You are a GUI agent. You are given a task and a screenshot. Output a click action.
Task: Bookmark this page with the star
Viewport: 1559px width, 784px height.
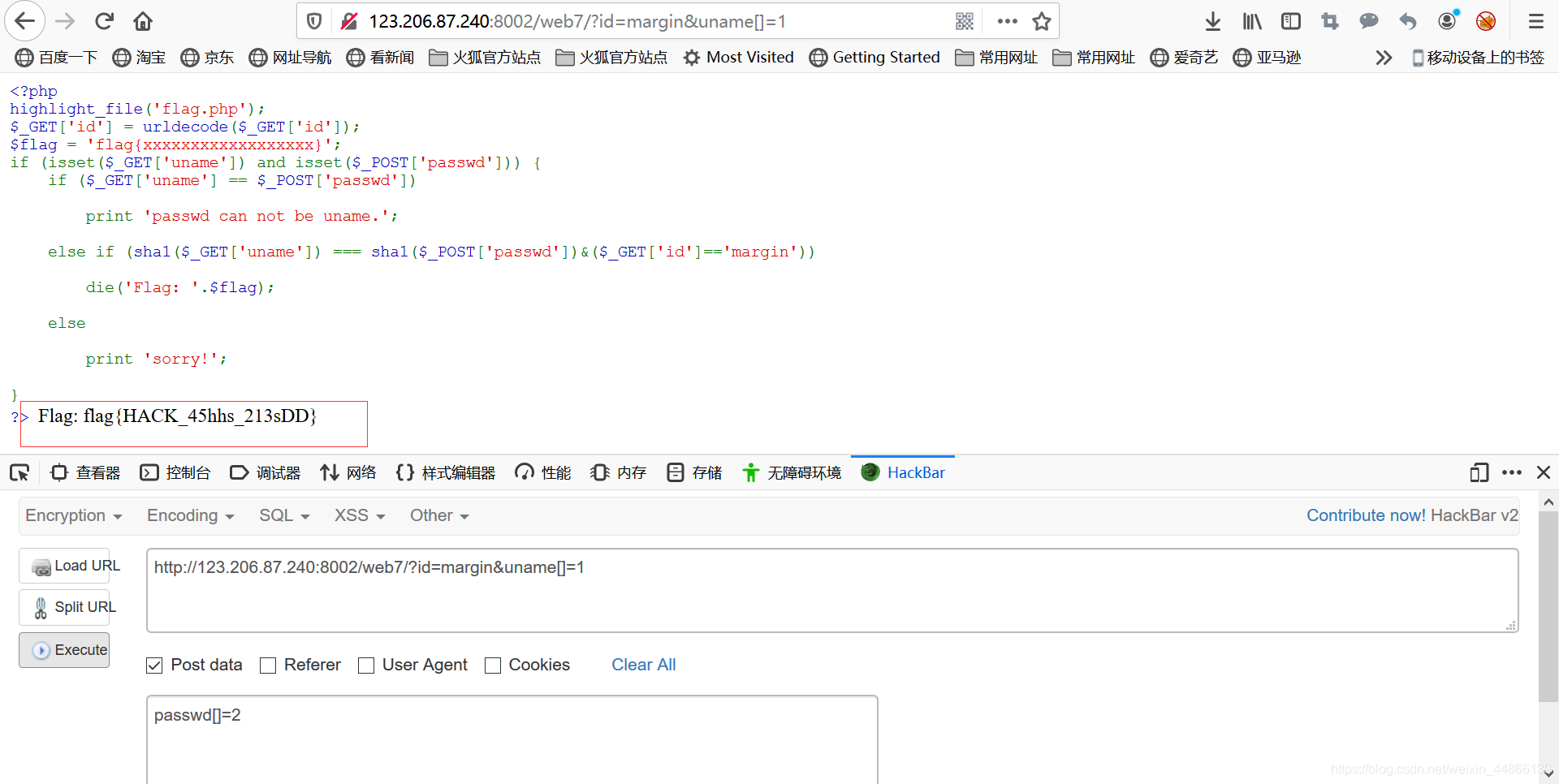[x=1042, y=21]
